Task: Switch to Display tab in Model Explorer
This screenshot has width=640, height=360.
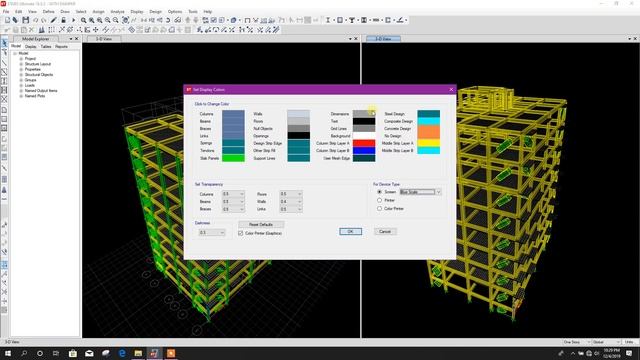Action: 31,47
